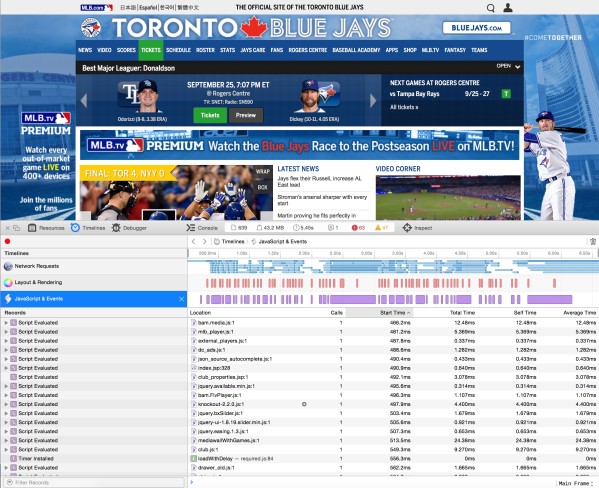Expand the OPEN chevron on news ticker
599x488 pixels.
[518, 67]
